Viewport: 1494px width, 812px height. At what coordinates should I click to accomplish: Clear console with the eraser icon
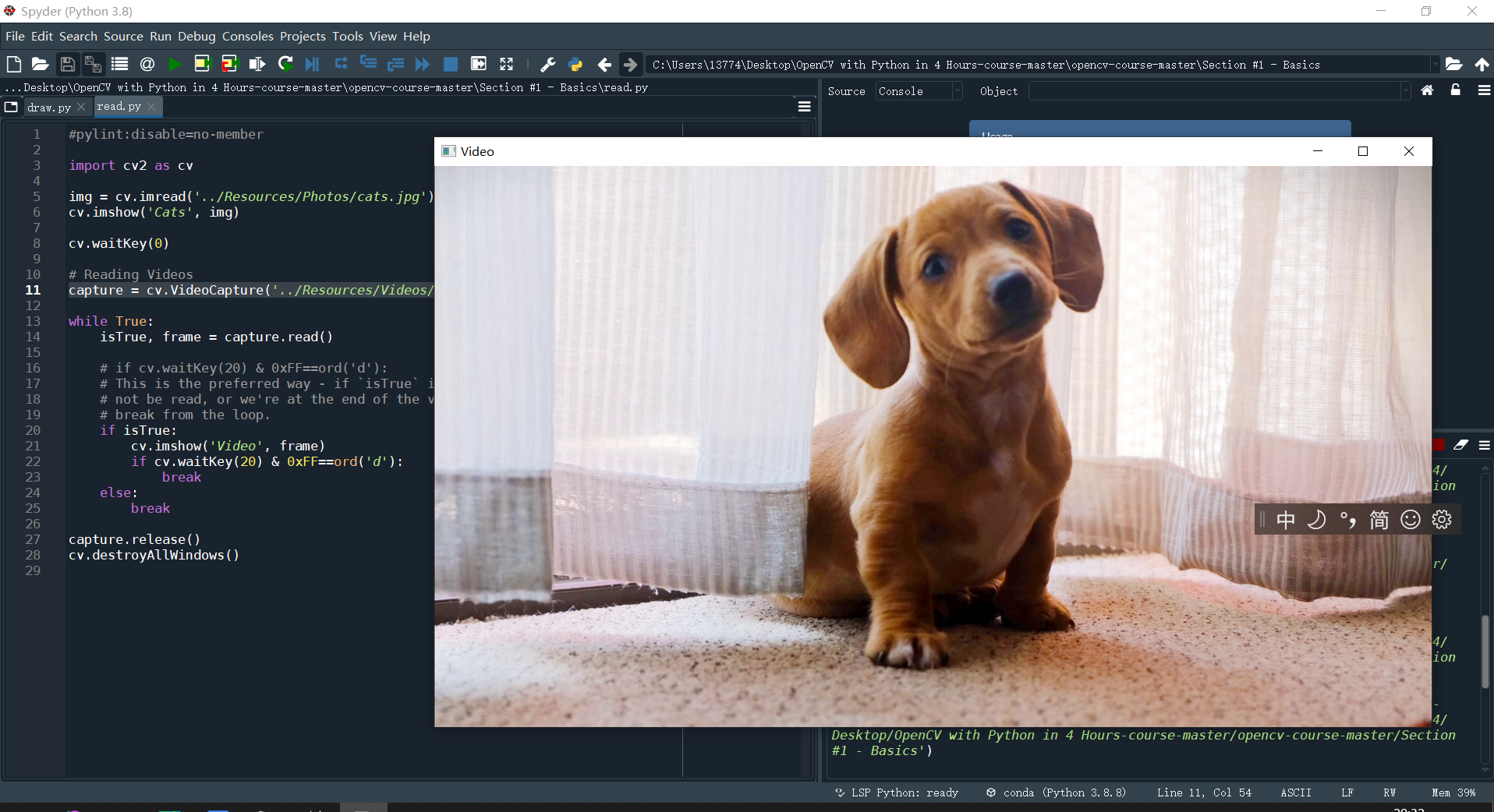point(1460,445)
